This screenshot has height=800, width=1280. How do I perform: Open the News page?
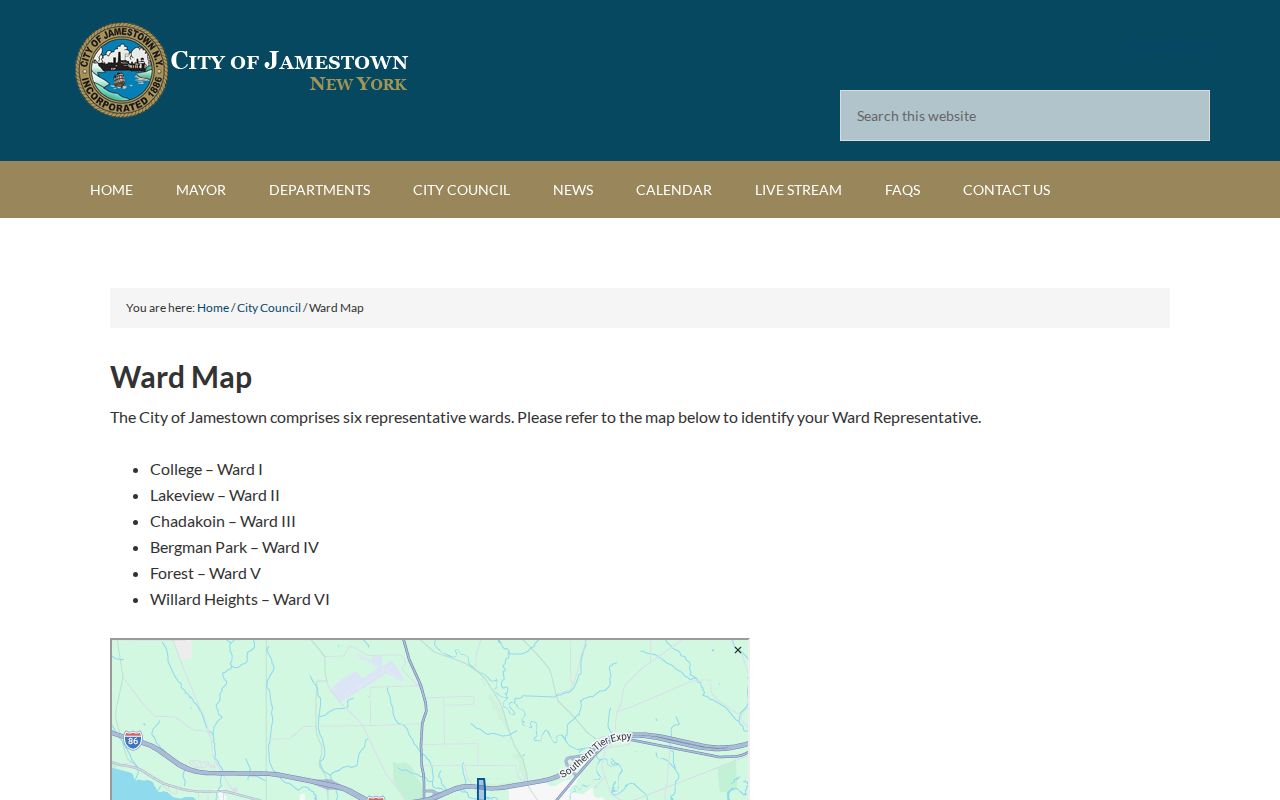click(573, 190)
